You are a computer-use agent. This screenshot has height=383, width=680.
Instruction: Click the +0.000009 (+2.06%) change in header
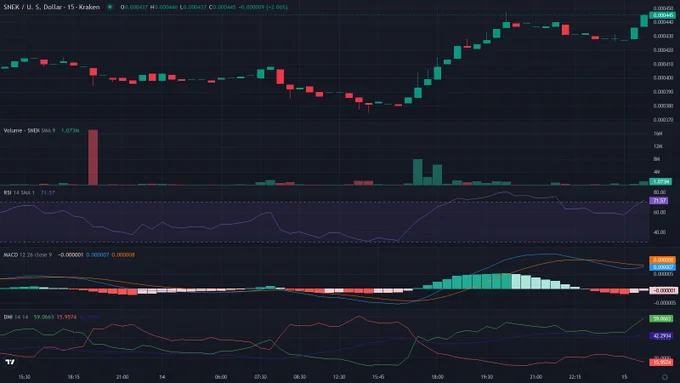263,7
